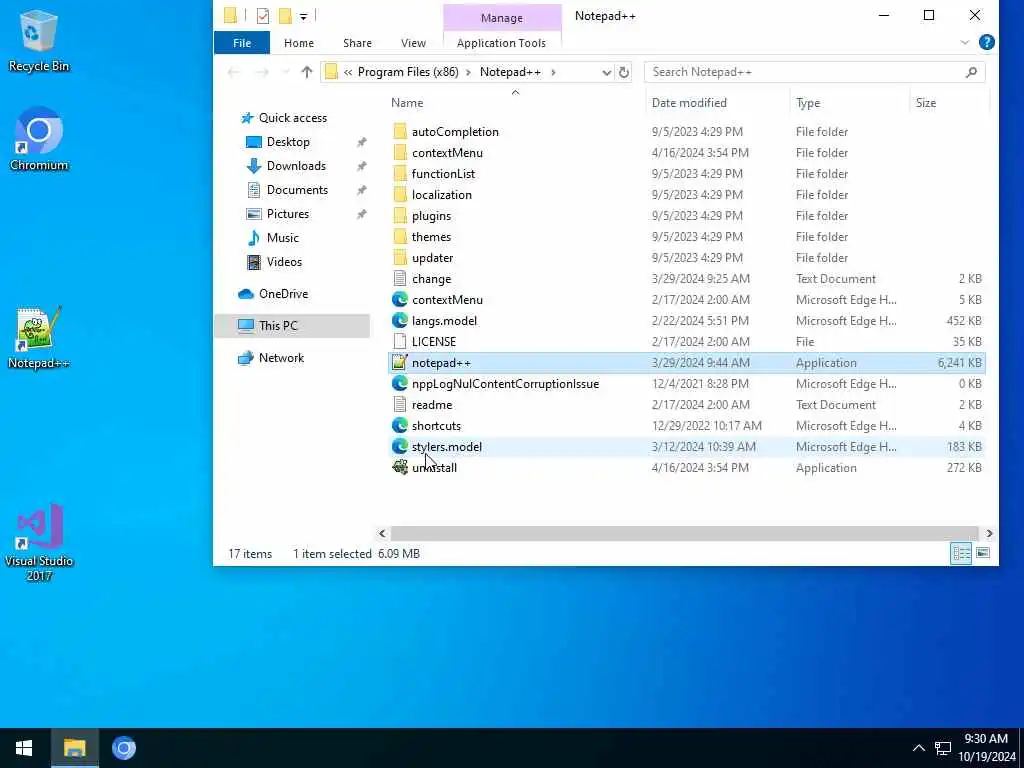
Task: Click Chromium icon on the taskbar
Action: [123, 748]
